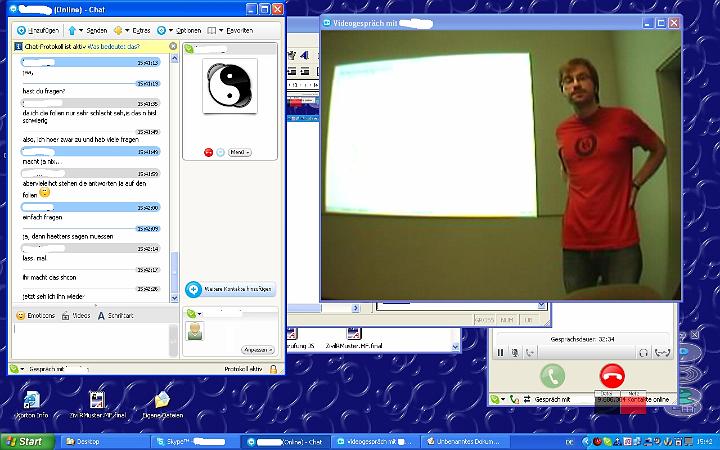Open the Anpassen dropdown button

258,350
